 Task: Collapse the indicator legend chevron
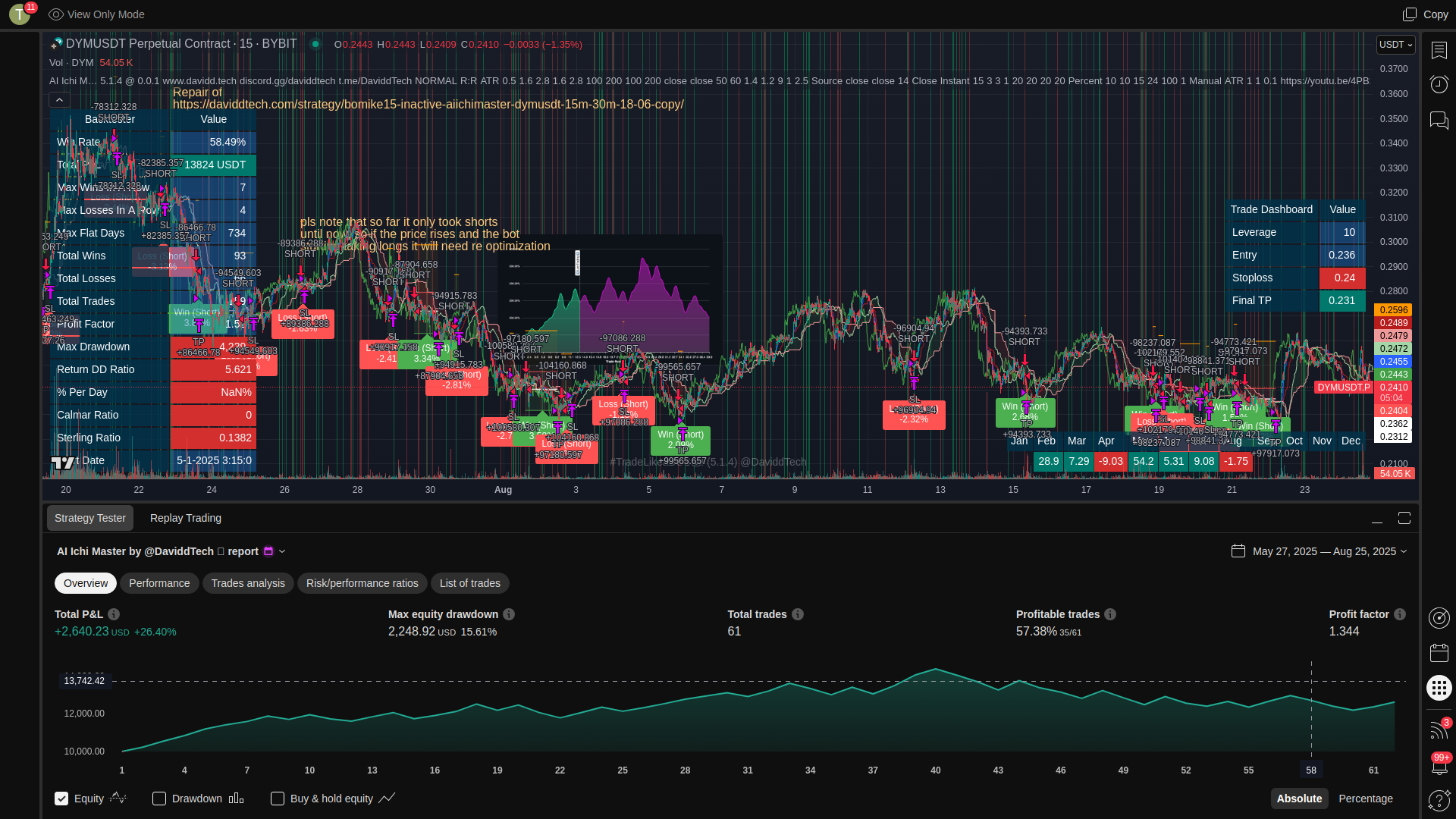point(59,99)
